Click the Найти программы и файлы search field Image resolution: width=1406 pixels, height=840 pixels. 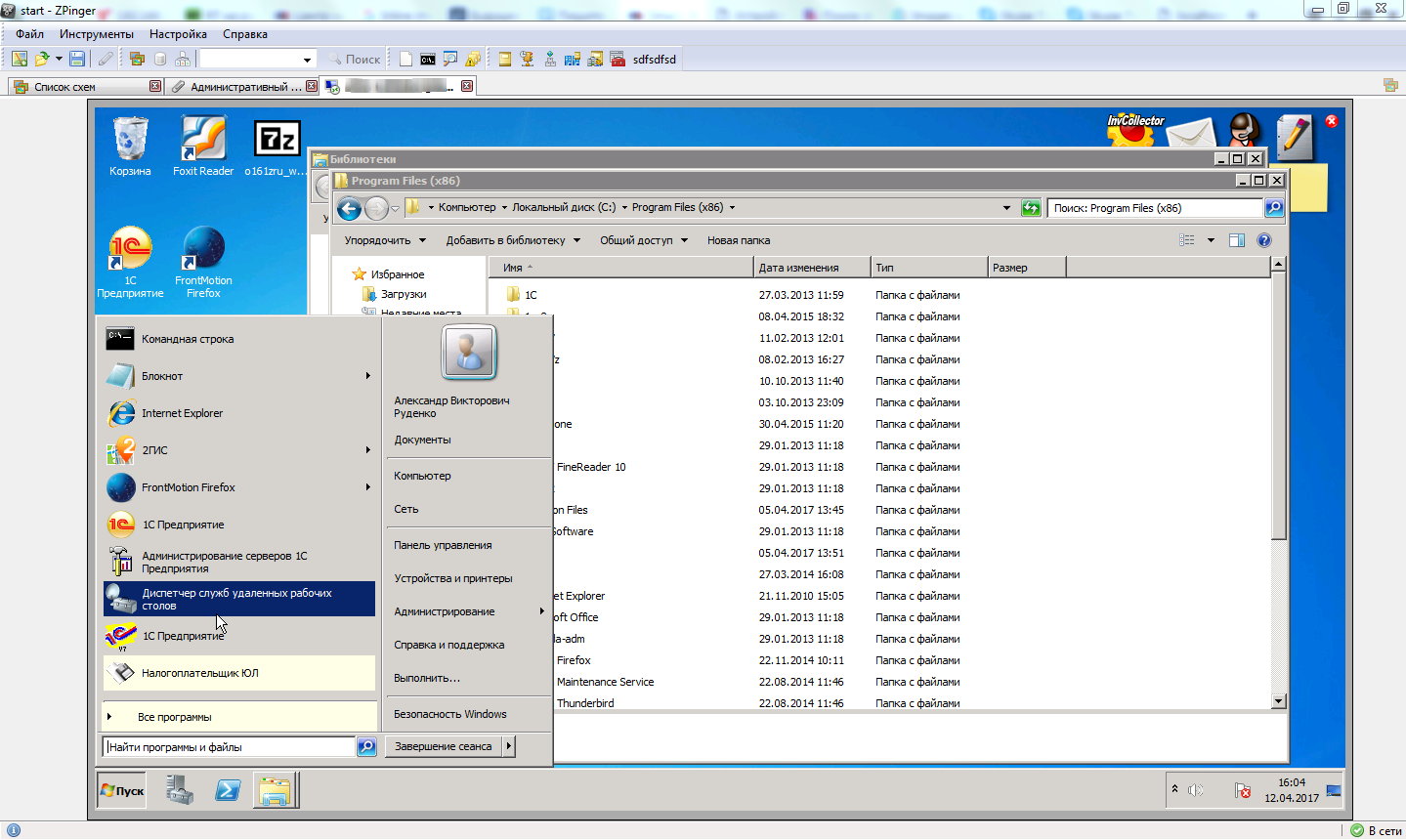(230, 747)
